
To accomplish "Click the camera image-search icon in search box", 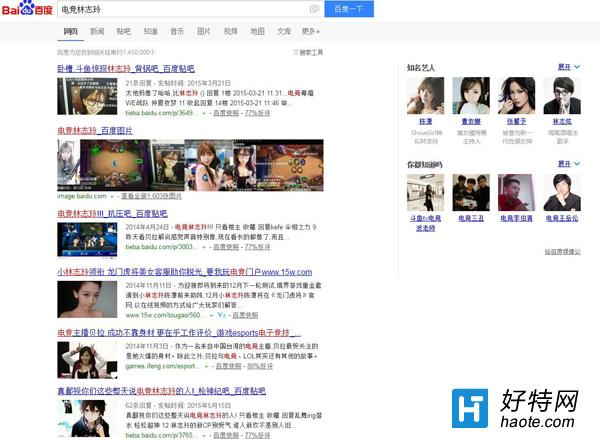I will click(314, 9).
